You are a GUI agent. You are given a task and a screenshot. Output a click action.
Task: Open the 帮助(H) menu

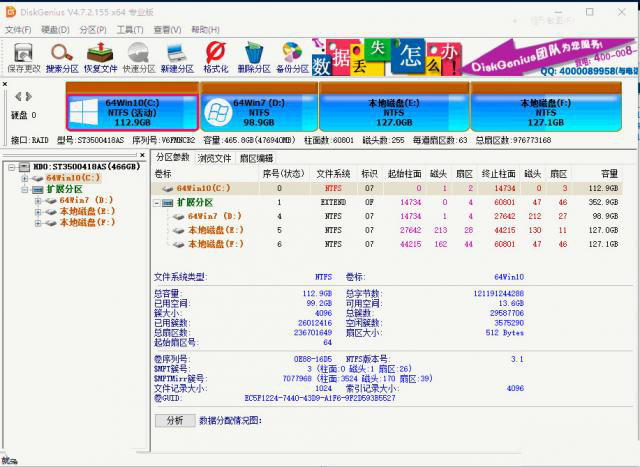205,30
